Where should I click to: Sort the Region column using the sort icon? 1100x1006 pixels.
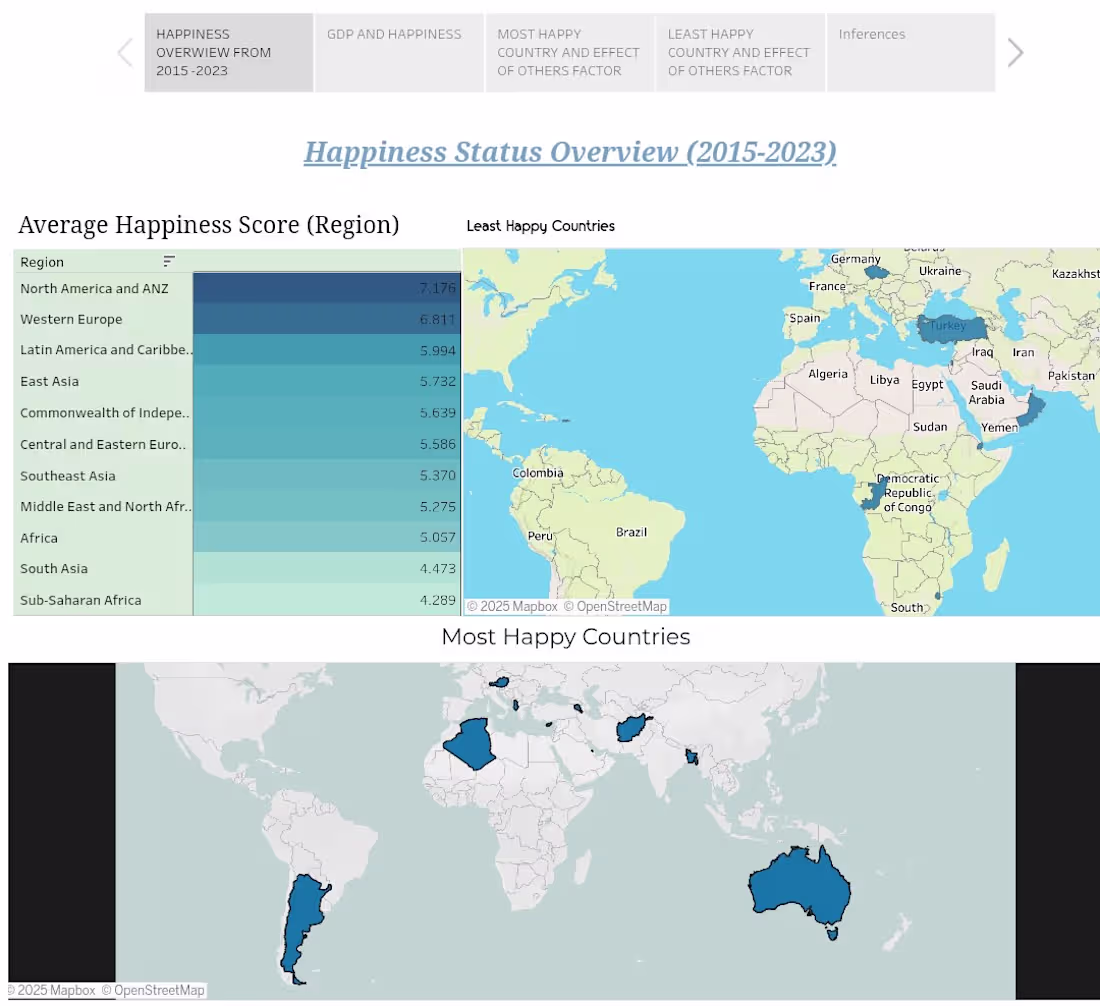click(168, 261)
